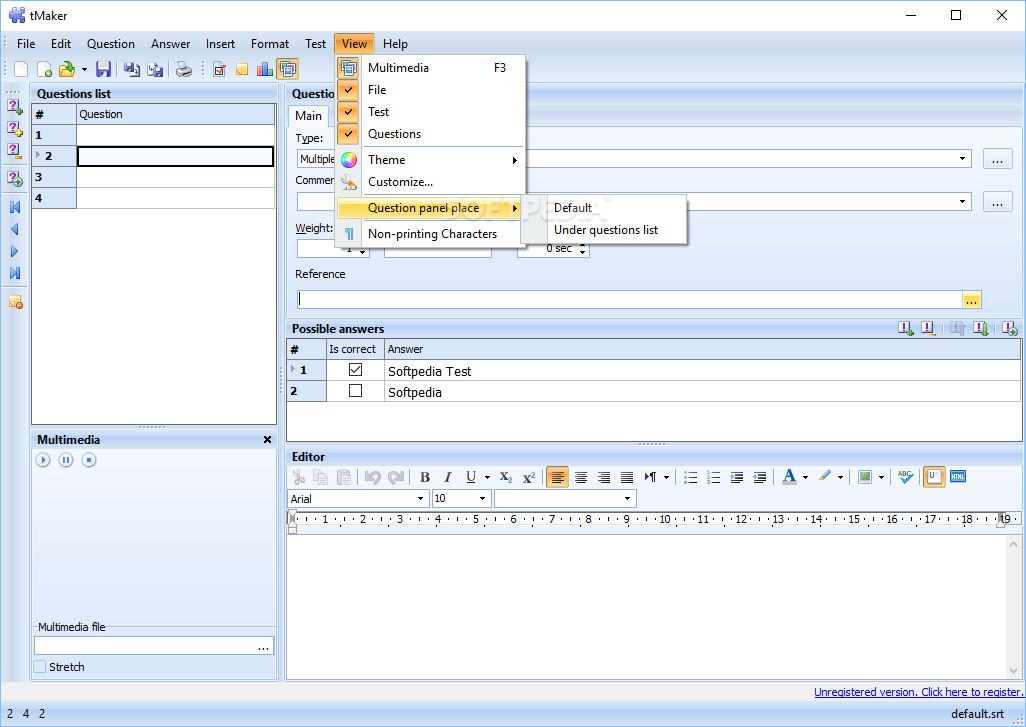Insert a numbered list in Editor

pyautogui.click(x=713, y=477)
